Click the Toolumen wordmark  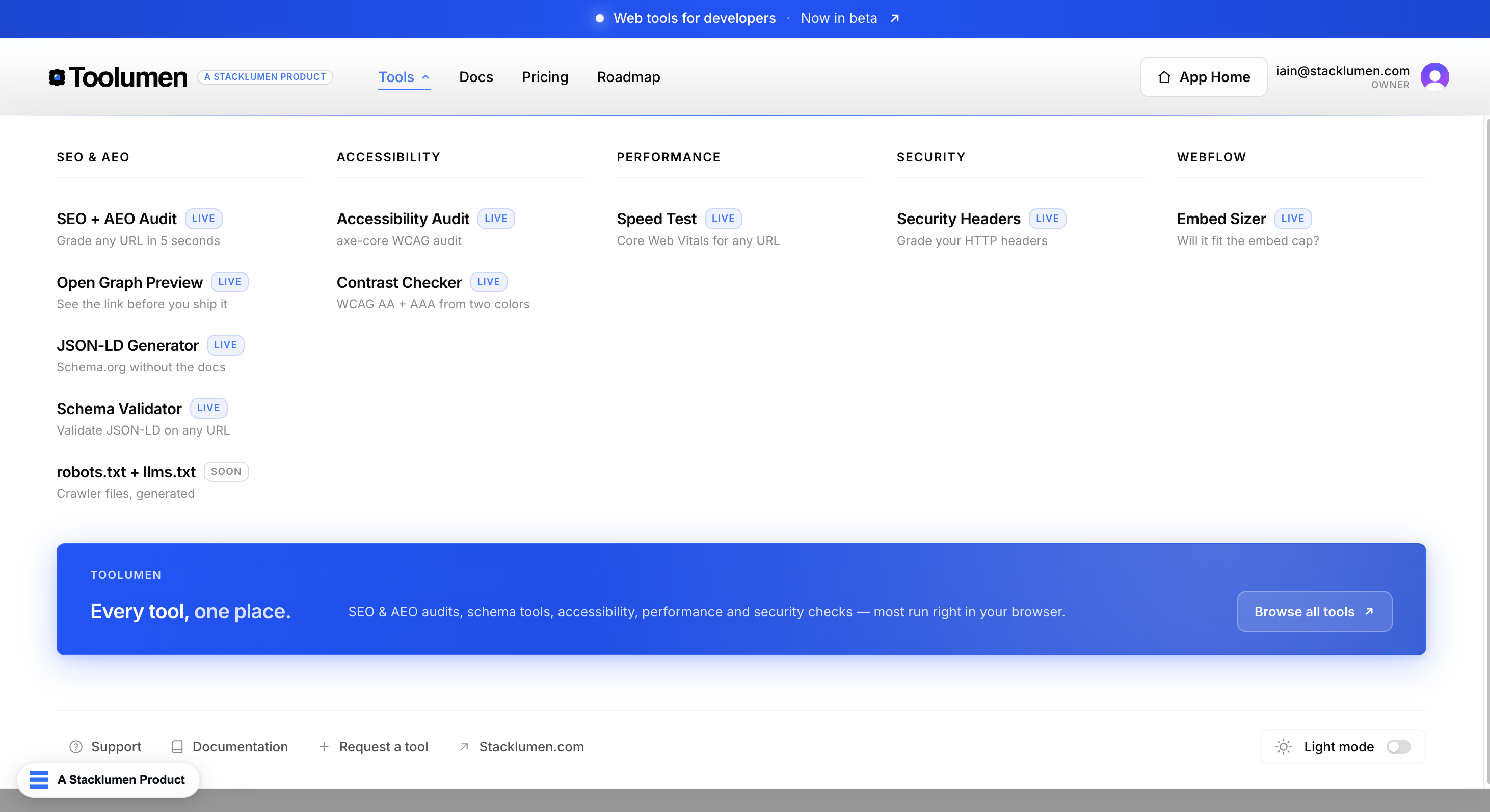pos(128,77)
